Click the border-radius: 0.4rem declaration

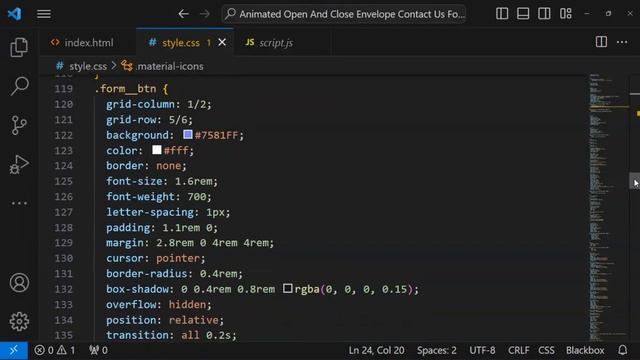(x=174, y=273)
